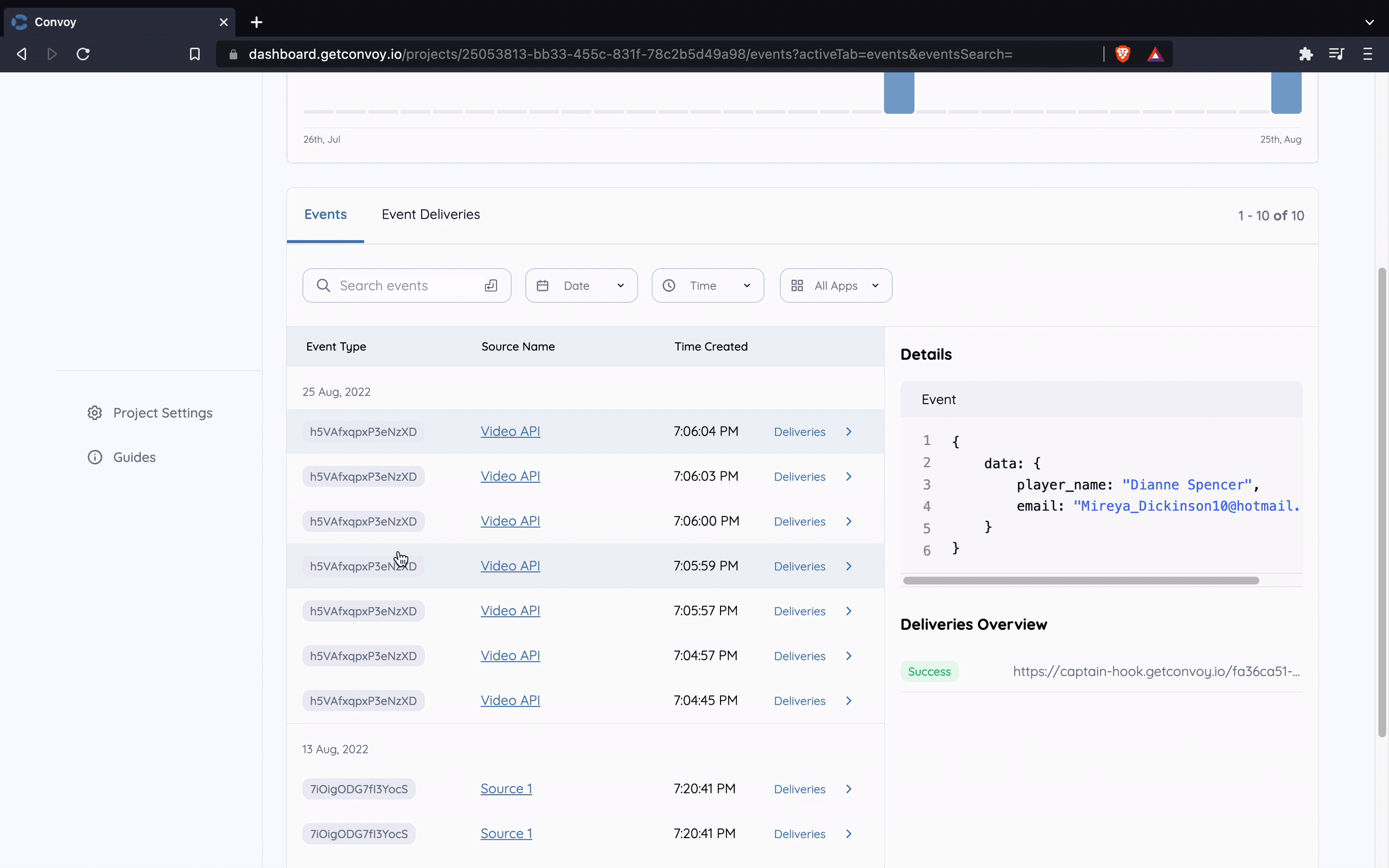Expand the Time filter dropdown
This screenshot has height=868, width=1389.
pyautogui.click(x=707, y=286)
